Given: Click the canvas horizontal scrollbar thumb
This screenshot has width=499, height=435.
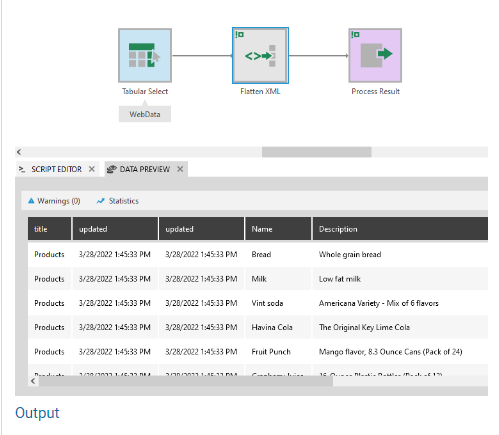Looking at the screenshot, I should coord(317,152).
